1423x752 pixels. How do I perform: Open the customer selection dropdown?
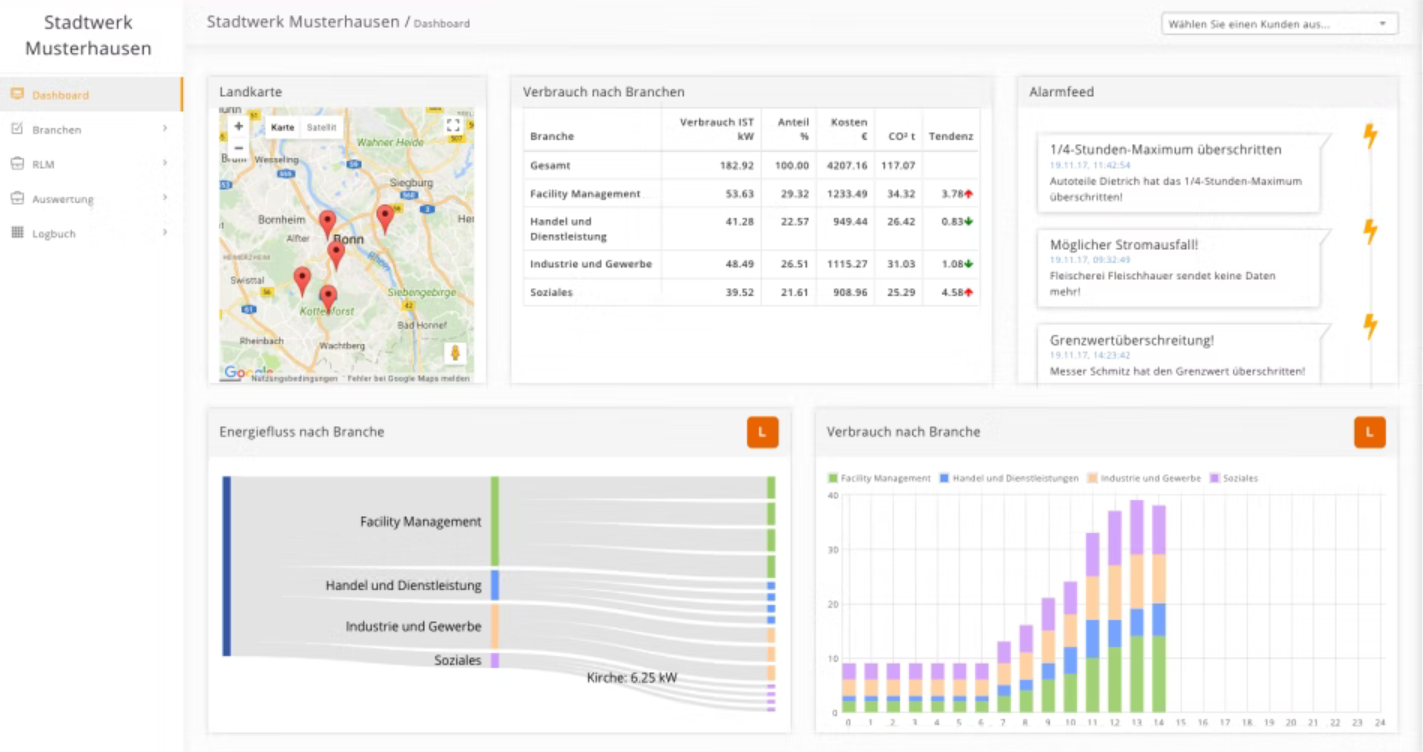point(1279,24)
